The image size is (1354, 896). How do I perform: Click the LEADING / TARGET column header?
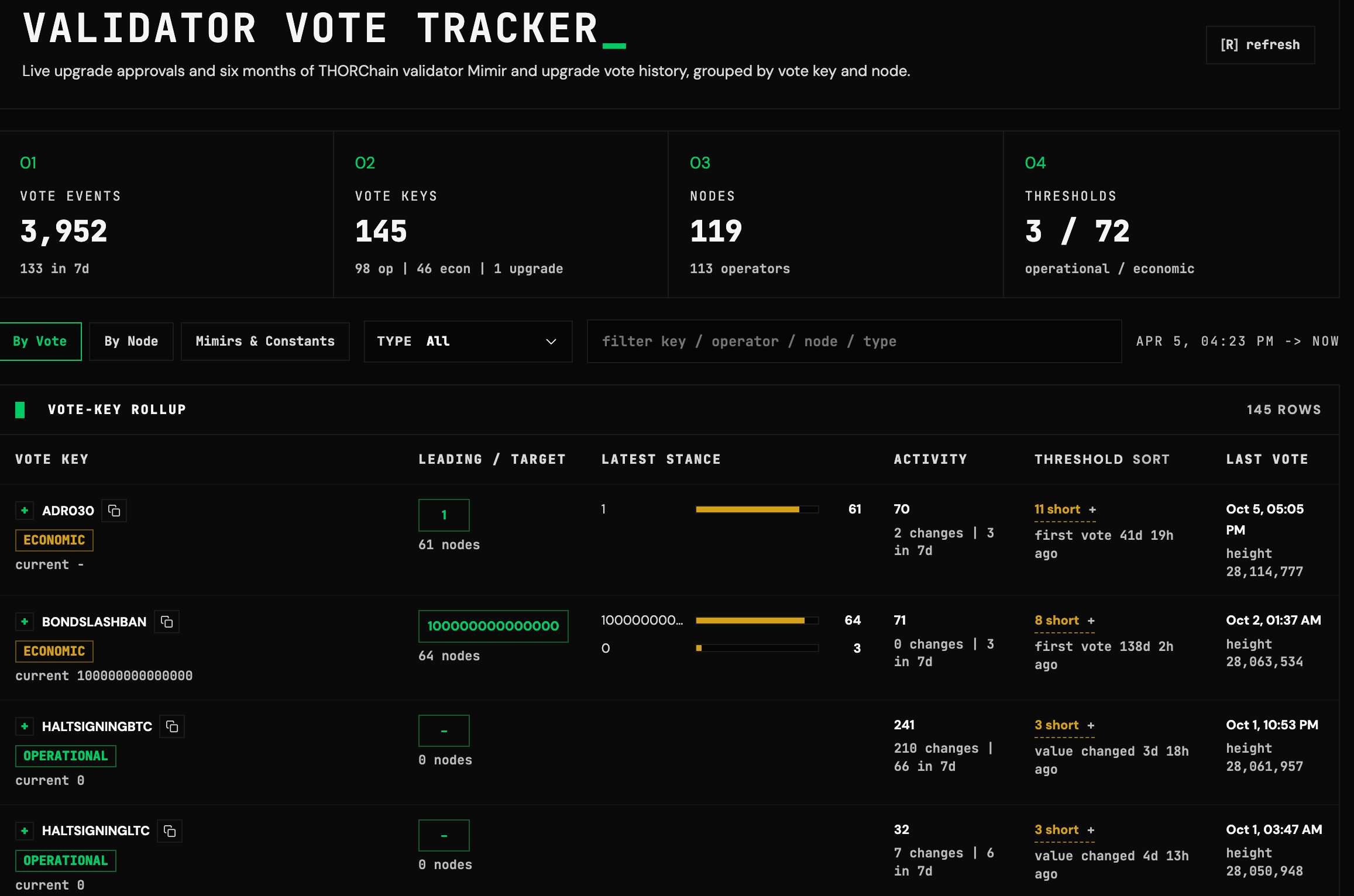492,460
